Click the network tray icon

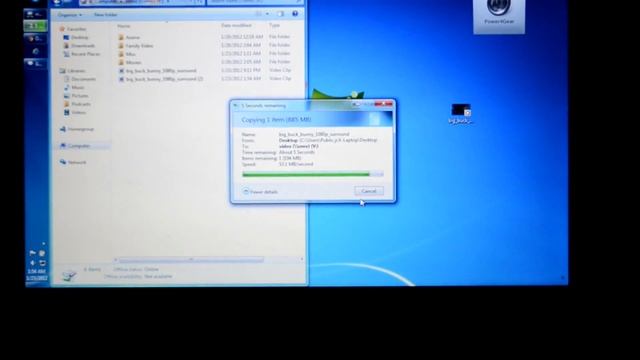click(x=42, y=263)
